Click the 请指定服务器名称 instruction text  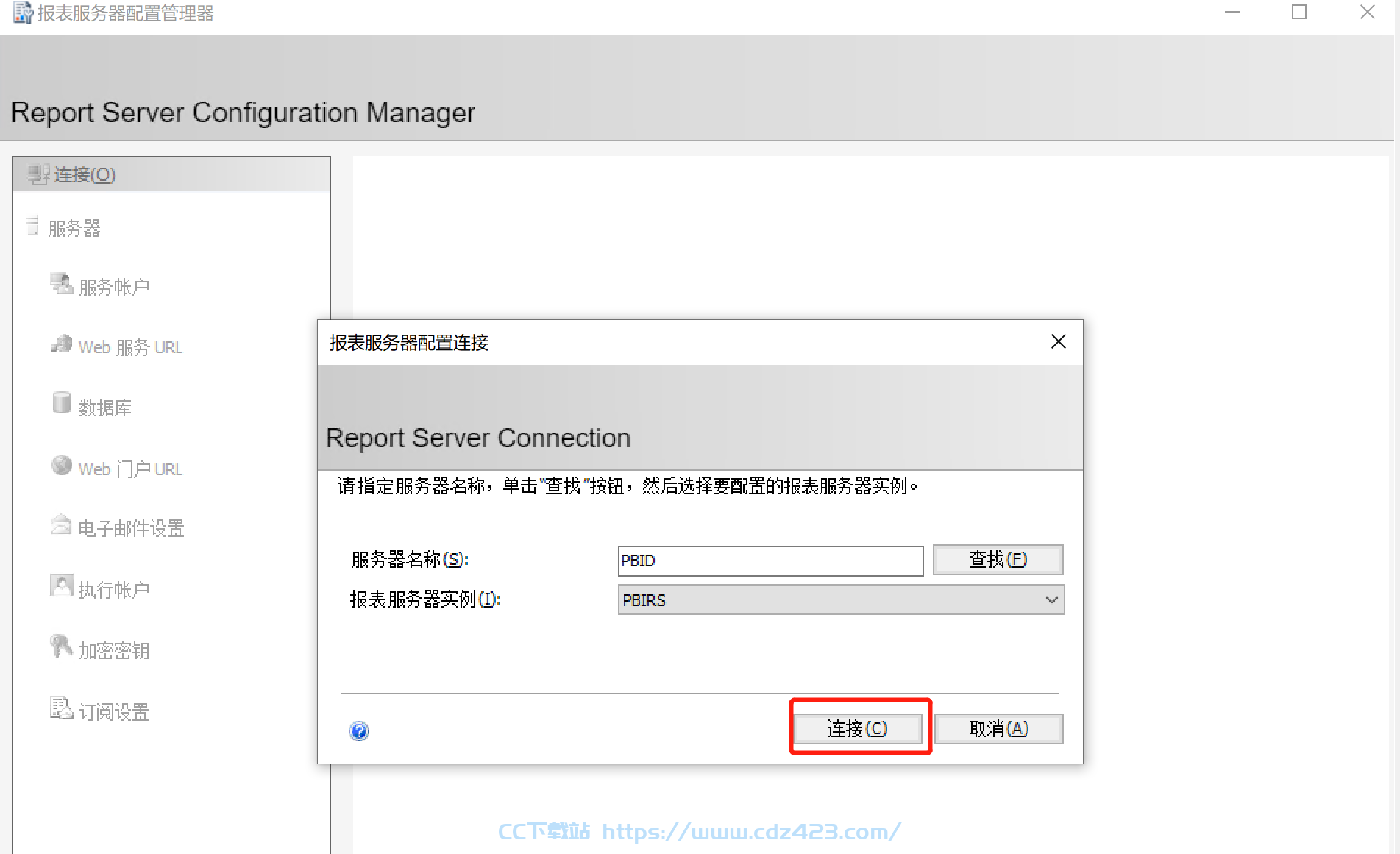point(628,486)
